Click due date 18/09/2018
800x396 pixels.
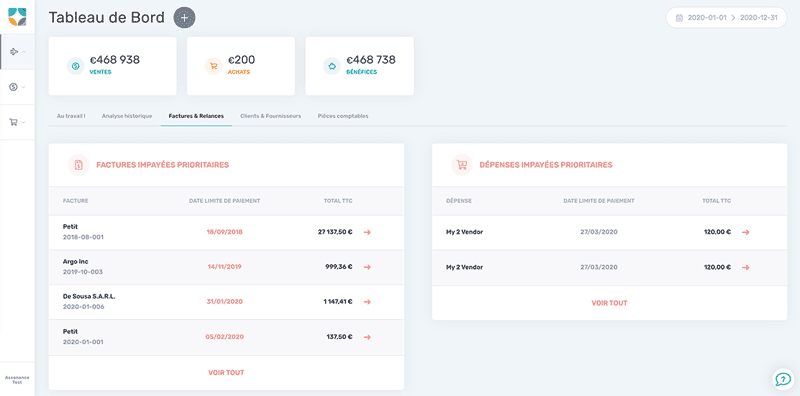(x=224, y=232)
